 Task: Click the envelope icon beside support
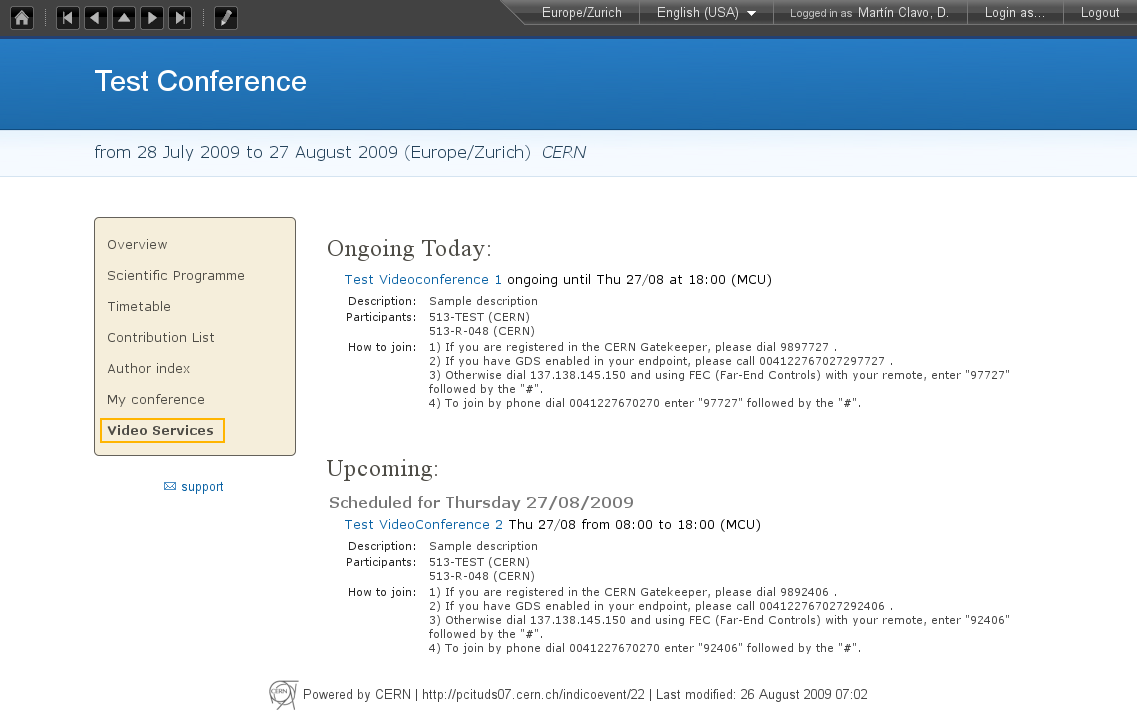[x=170, y=487]
